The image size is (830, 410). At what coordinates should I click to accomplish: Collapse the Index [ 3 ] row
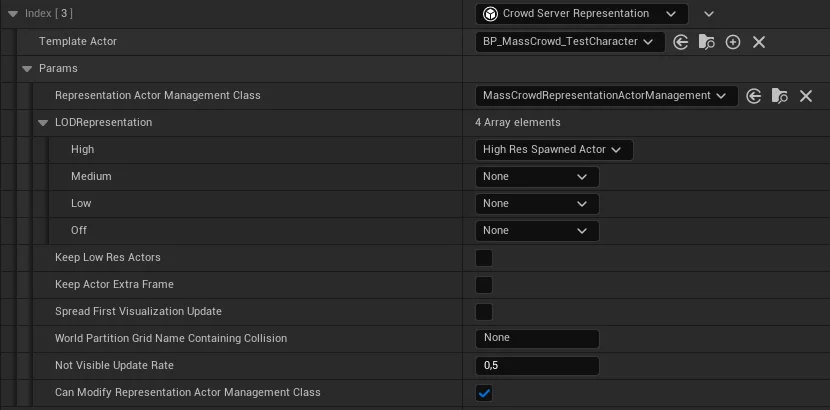coord(13,14)
